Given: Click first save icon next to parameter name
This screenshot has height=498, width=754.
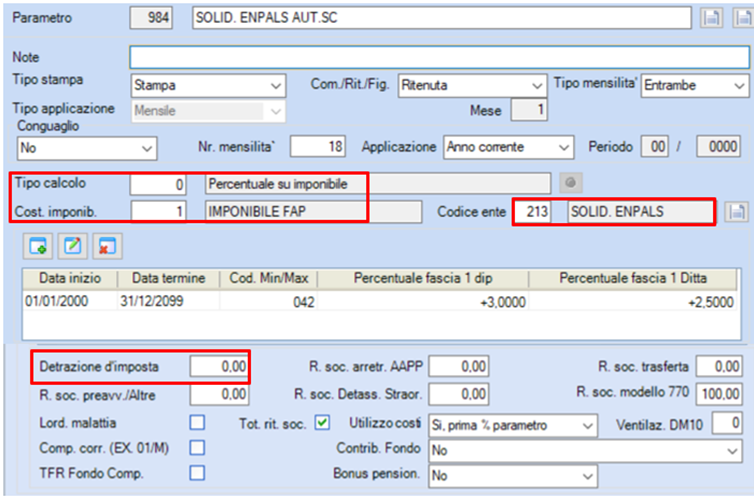Looking at the screenshot, I should pos(711,18).
